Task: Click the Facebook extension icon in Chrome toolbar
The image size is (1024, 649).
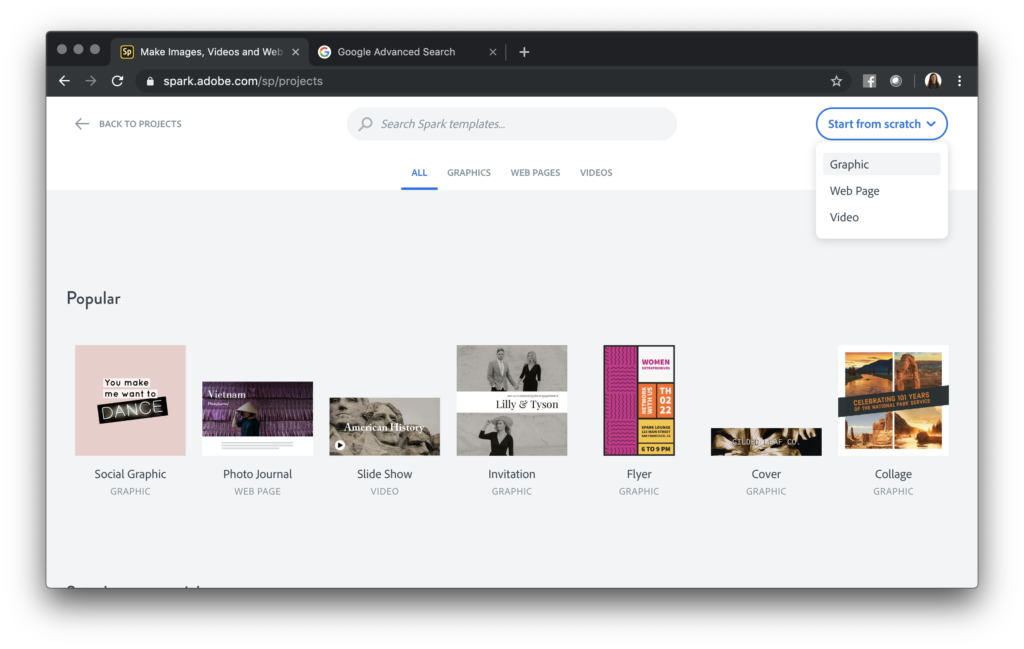Action: click(x=869, y=81)
